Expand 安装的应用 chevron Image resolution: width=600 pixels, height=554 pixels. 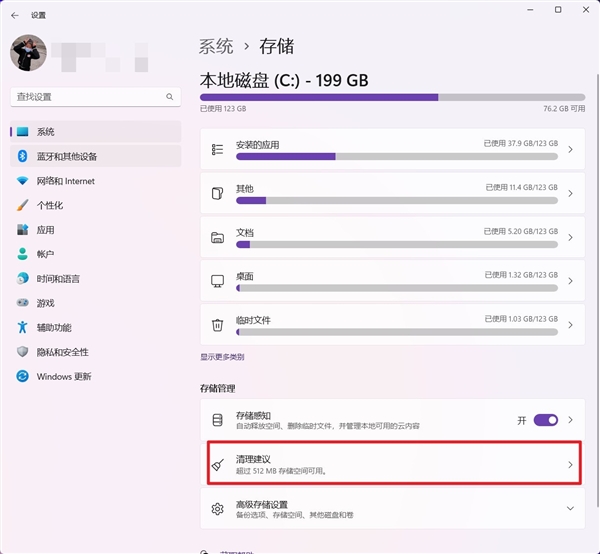pos(571,149)
